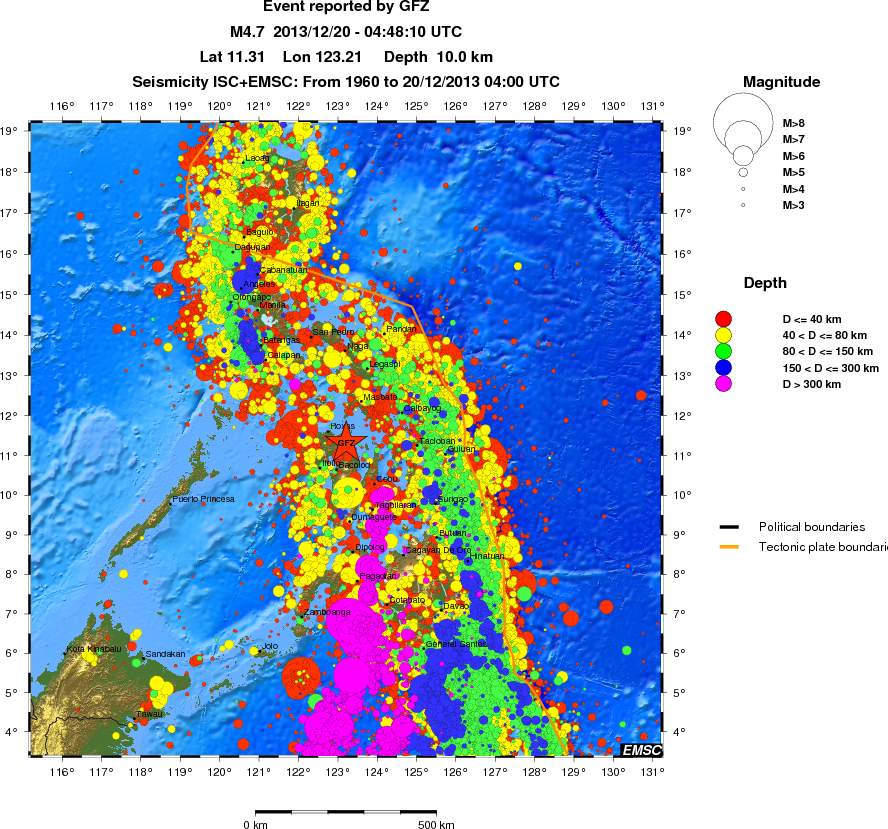Select the blue 150 < D <= 300 km swatch
Viewport: 888px width, 829px height.
coord(723,368)
